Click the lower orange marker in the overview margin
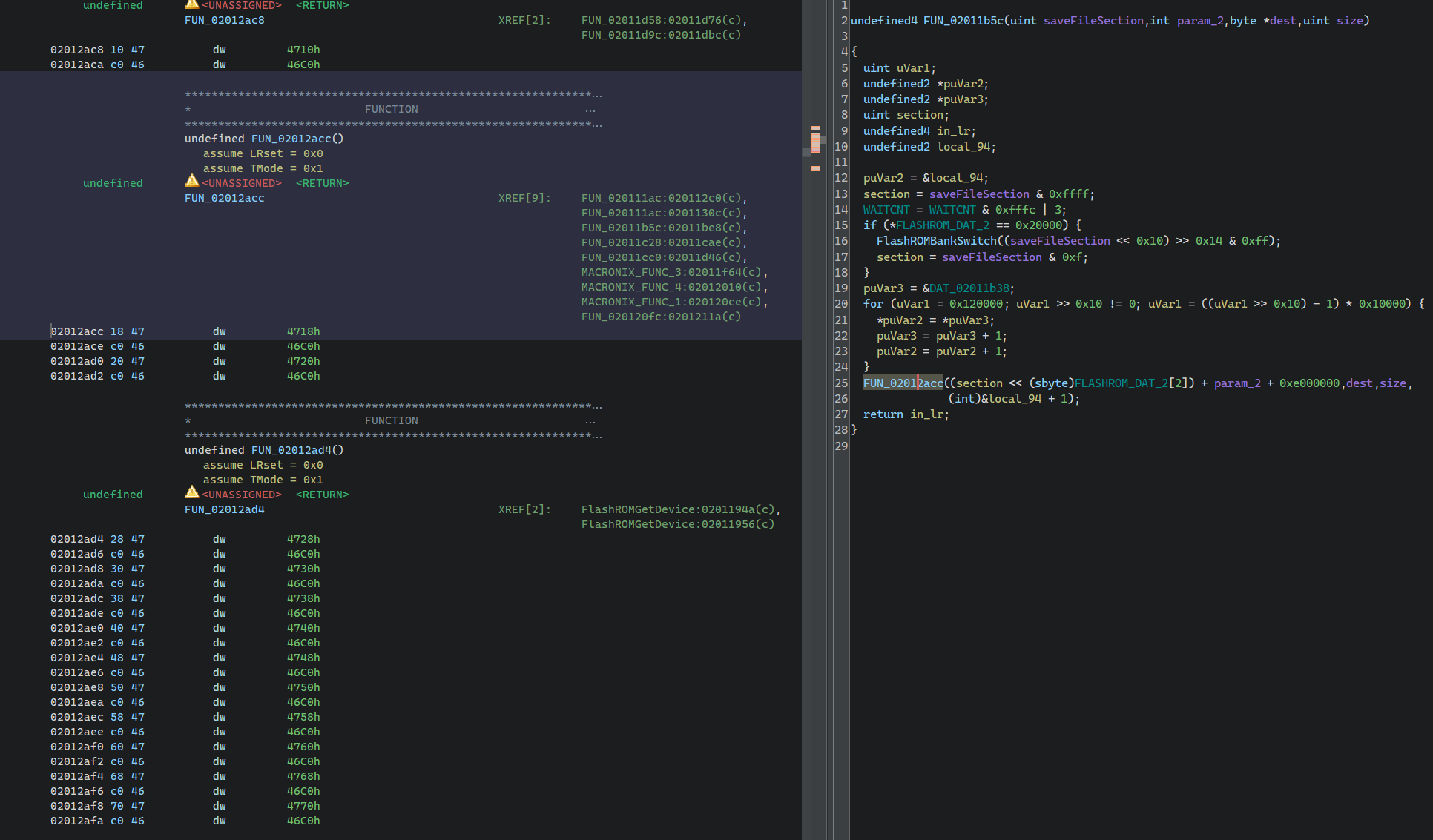 (816, 168)
